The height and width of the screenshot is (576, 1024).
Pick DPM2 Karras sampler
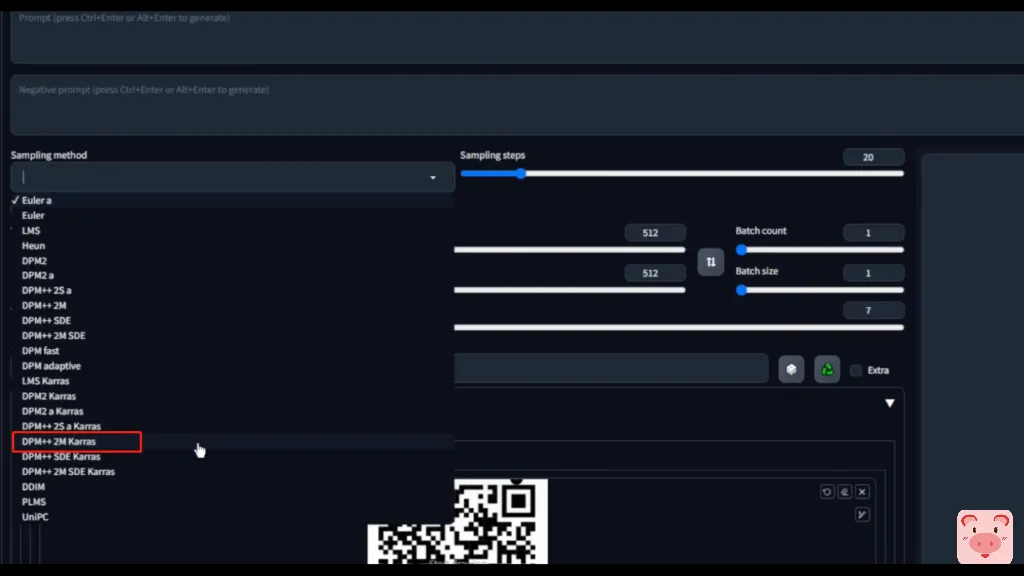pos(232,396)
